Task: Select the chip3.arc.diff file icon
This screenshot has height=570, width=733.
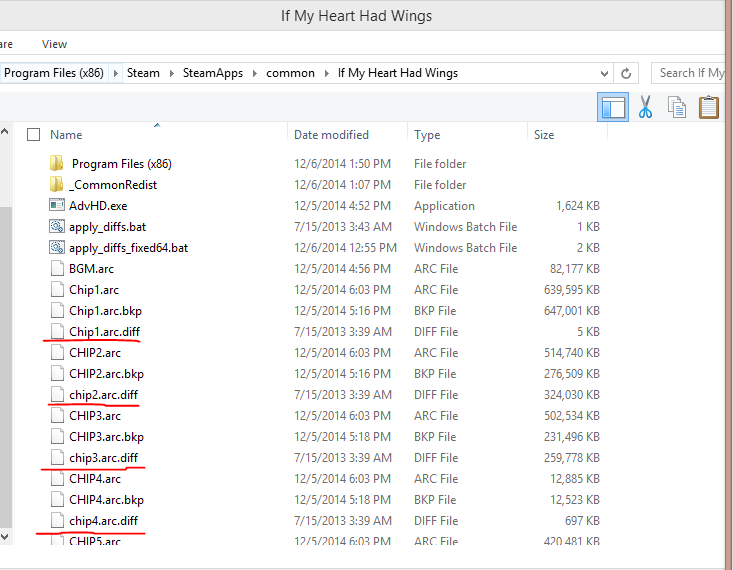Action: coord(57,457)
